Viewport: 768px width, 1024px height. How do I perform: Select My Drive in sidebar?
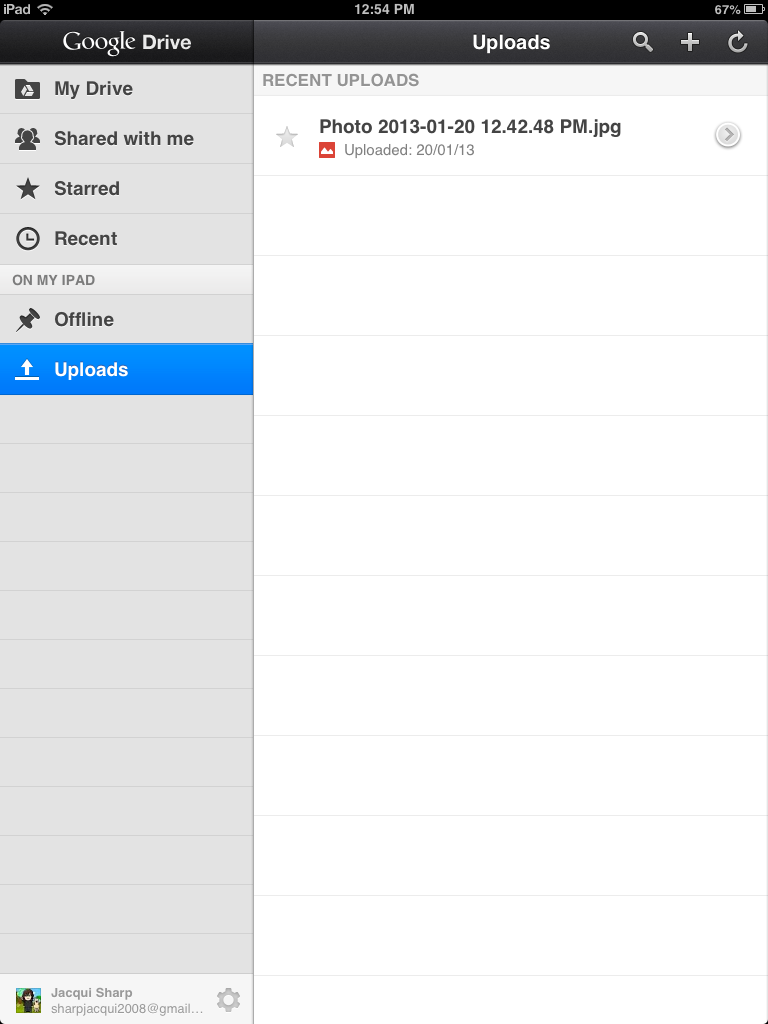(126, 88)
